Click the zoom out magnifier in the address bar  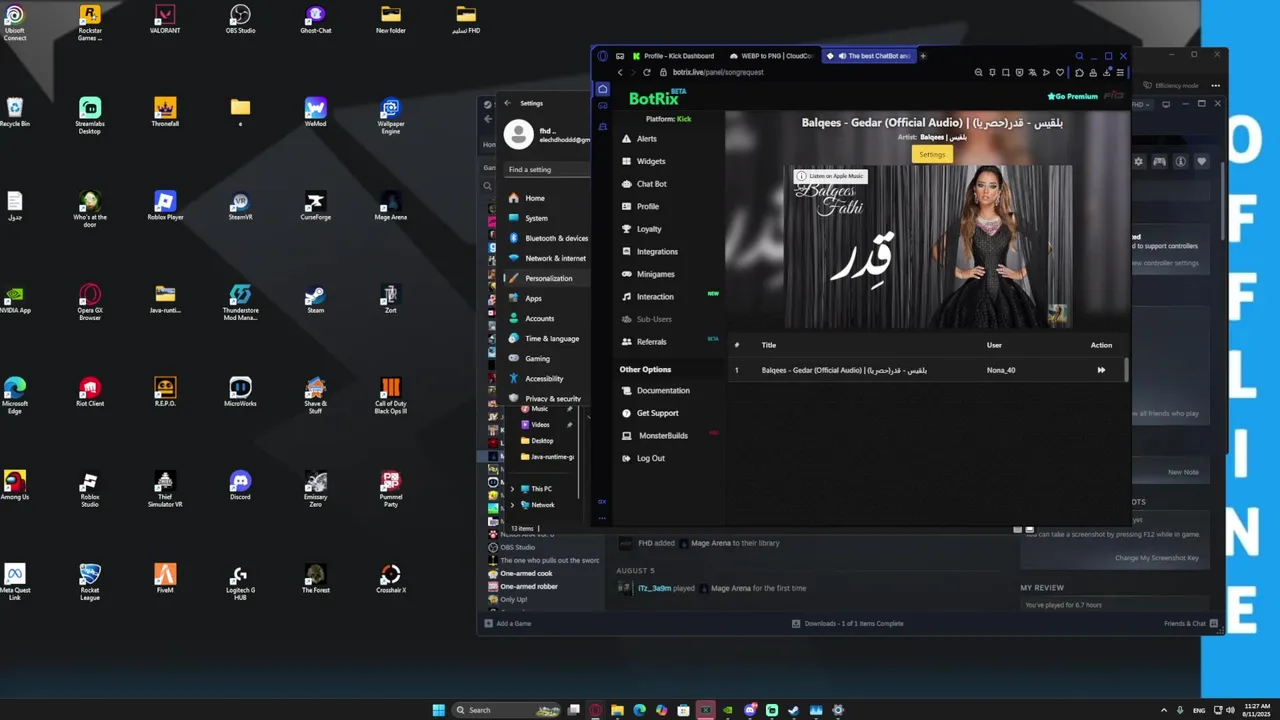click(978, 72)
